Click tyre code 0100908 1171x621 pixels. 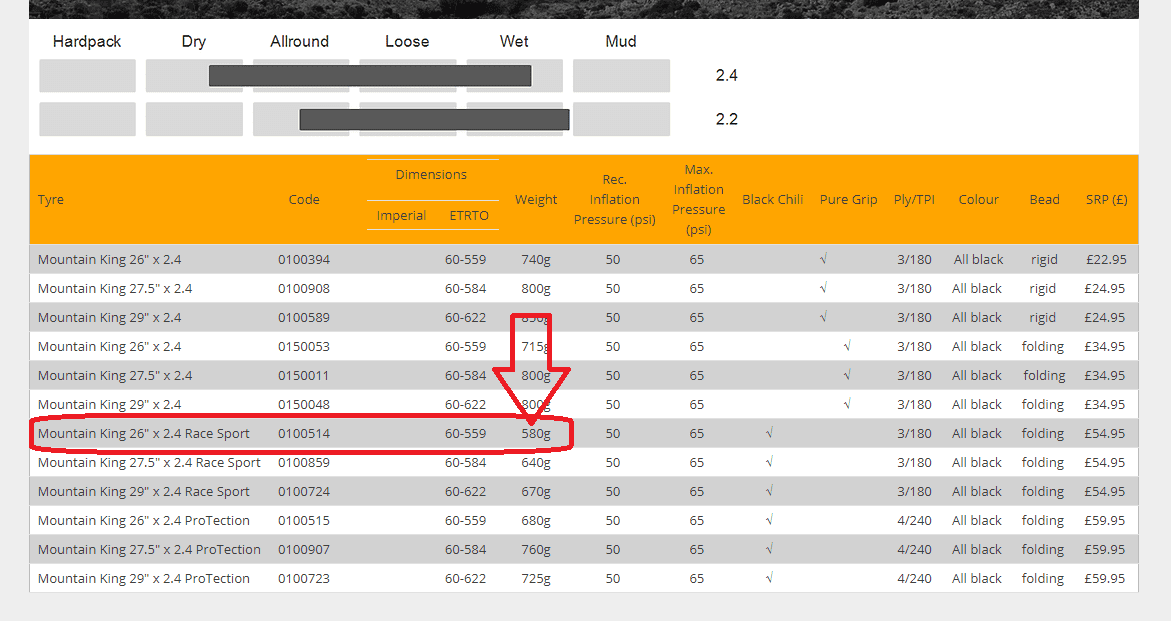304,289
